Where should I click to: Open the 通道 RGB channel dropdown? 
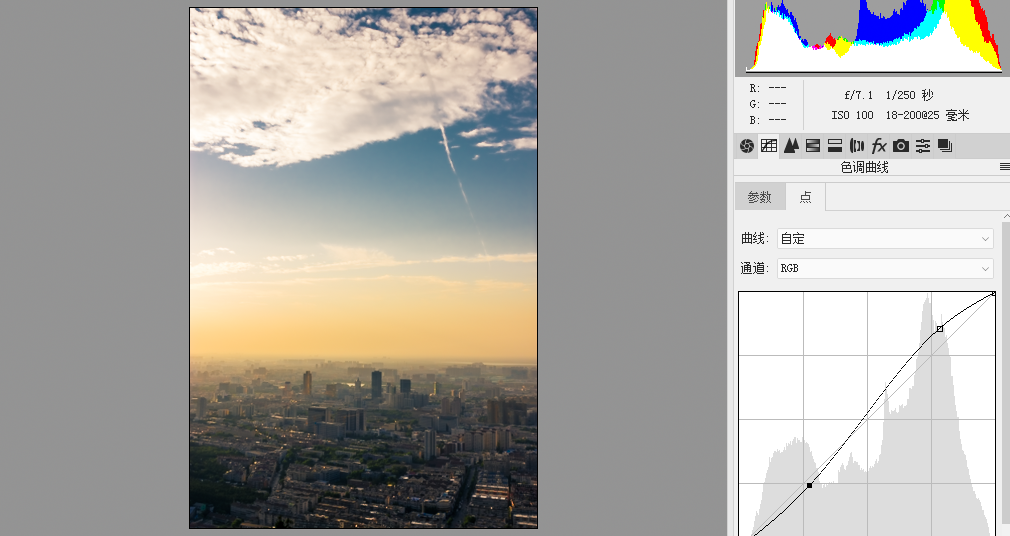click(885, 268)
